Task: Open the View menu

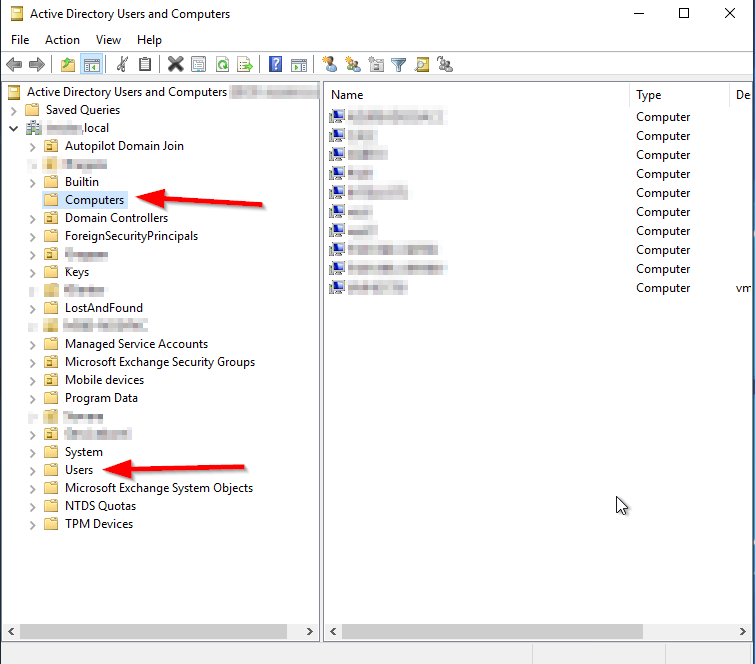Action: [108, 40]
